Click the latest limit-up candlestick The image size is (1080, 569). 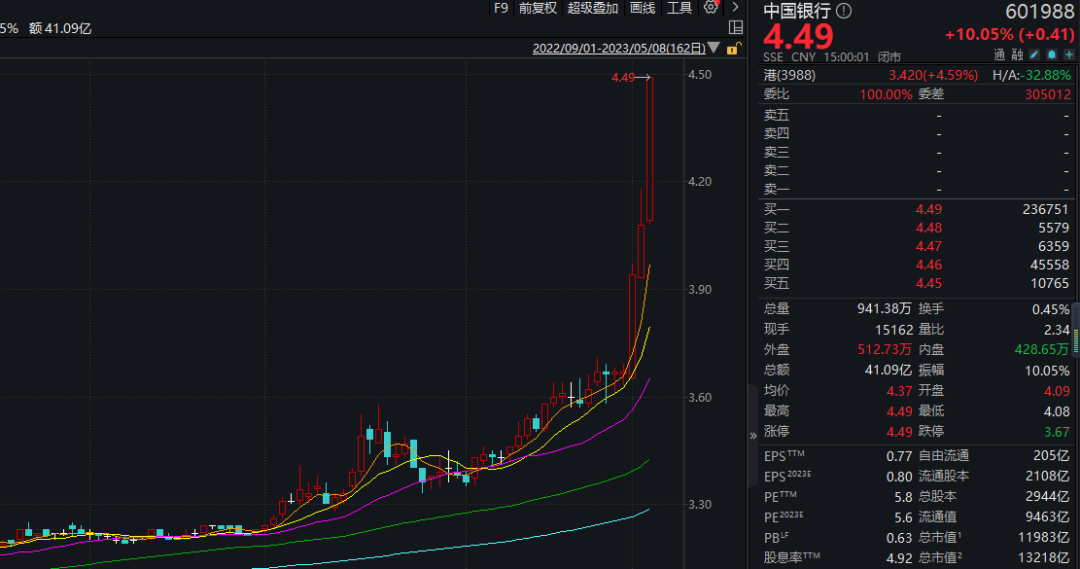(x=650, y=149)
